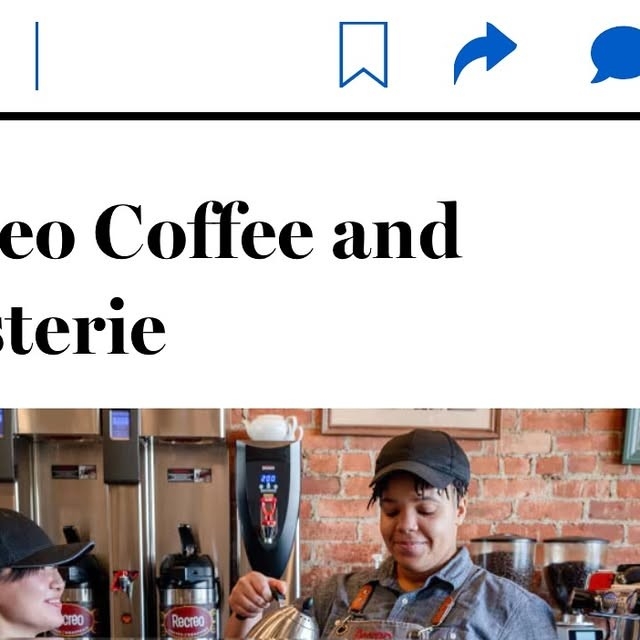640x640 pixels.
Task: Click the black baseball cap on barista
Action: tap(421, 458)
